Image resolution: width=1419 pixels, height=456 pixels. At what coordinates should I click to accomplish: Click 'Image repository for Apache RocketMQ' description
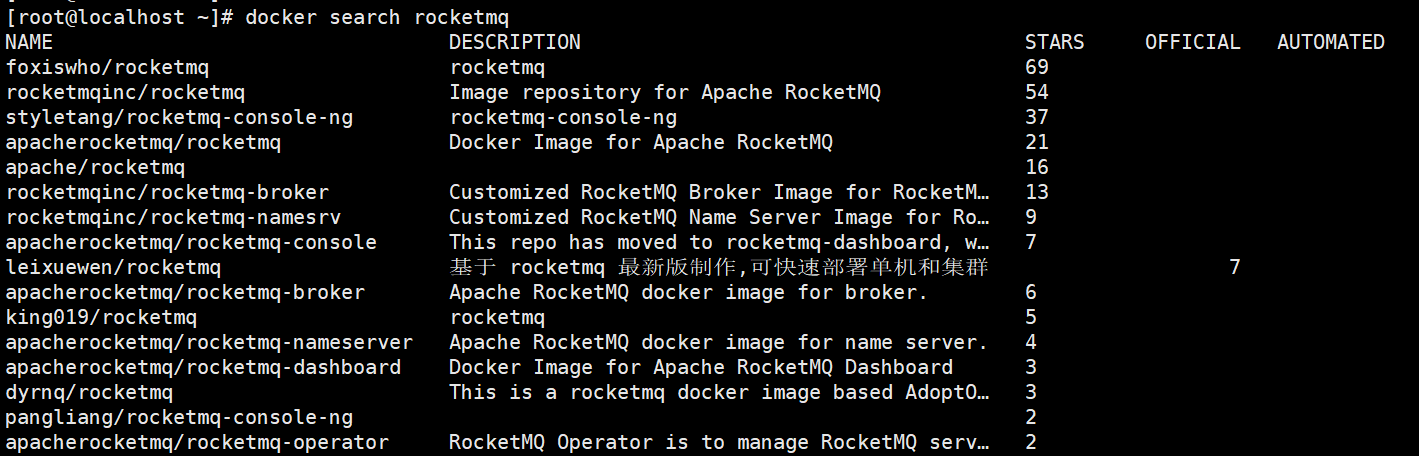(x=665, y=92)
